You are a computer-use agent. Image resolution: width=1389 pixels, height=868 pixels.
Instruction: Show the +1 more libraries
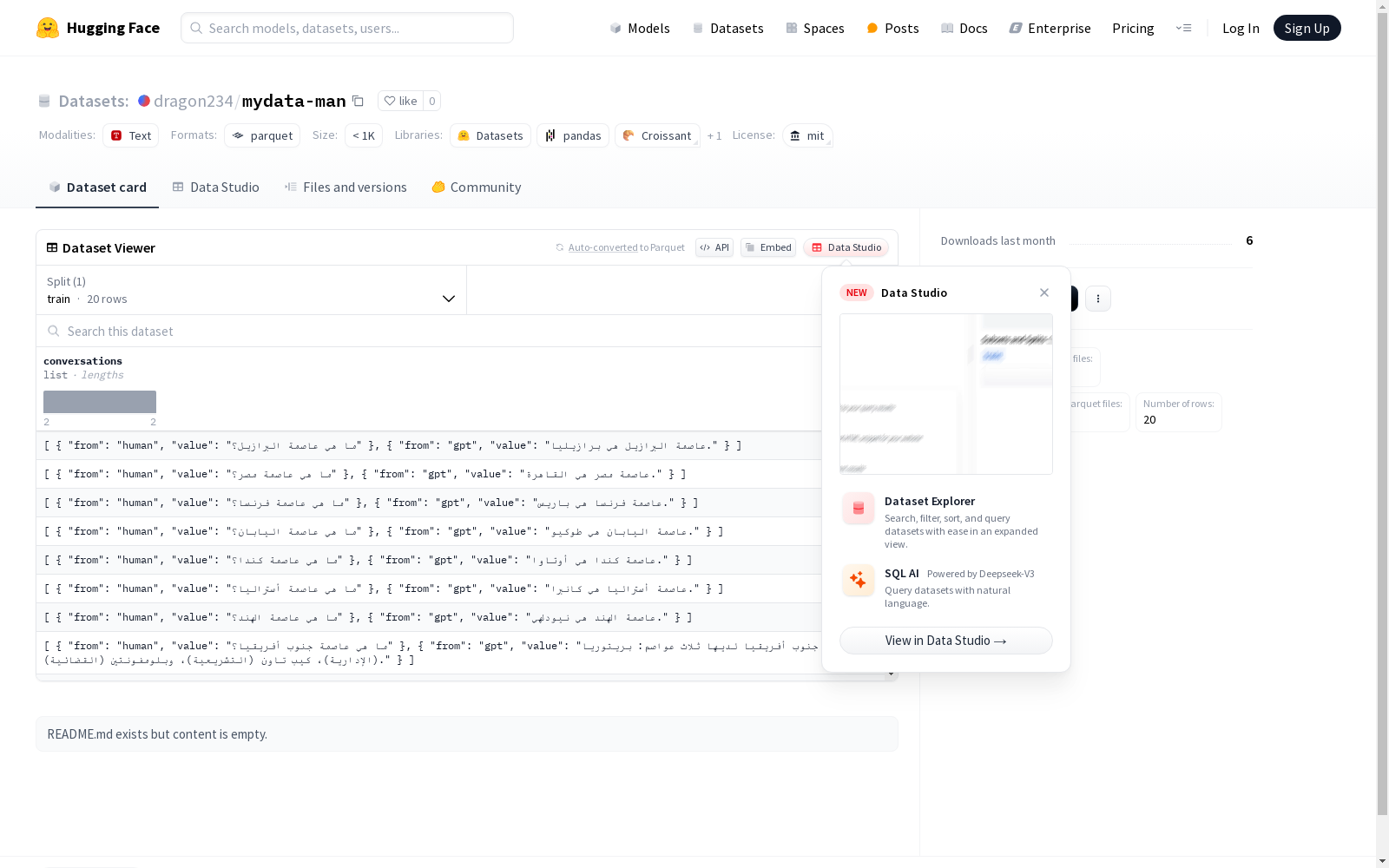714,135
